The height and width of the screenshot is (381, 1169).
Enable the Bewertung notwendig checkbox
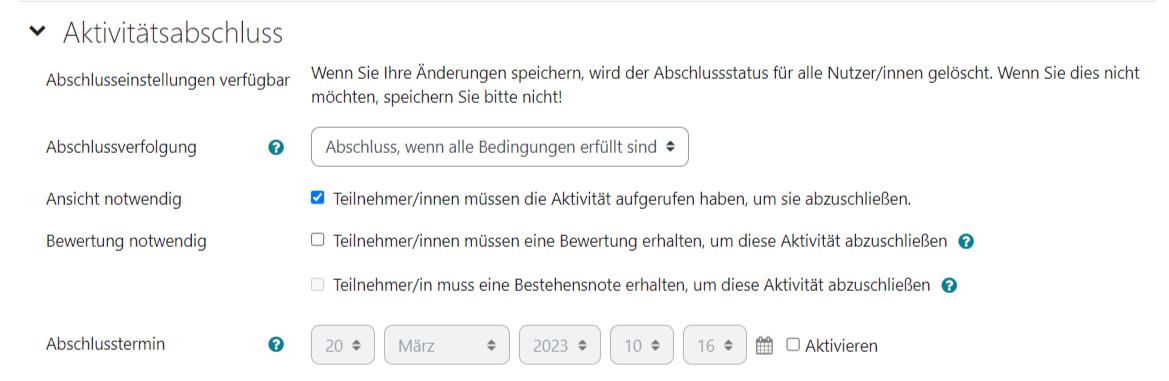318,240
